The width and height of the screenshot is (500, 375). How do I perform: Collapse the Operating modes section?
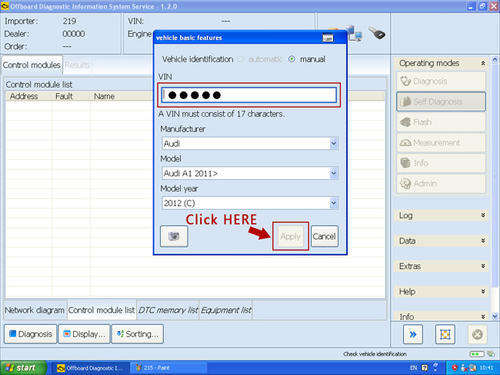[483, 63]
